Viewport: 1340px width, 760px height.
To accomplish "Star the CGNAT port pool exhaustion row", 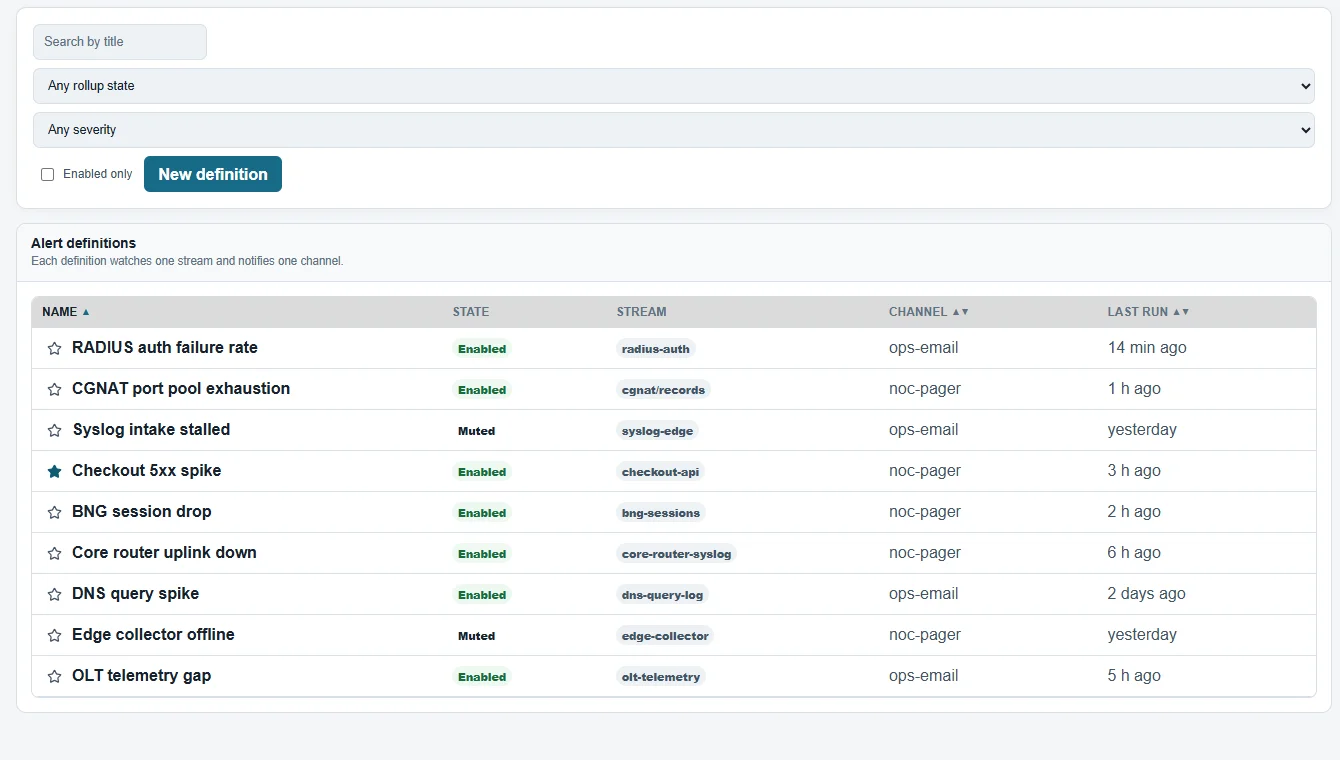I will click(55, 389).
